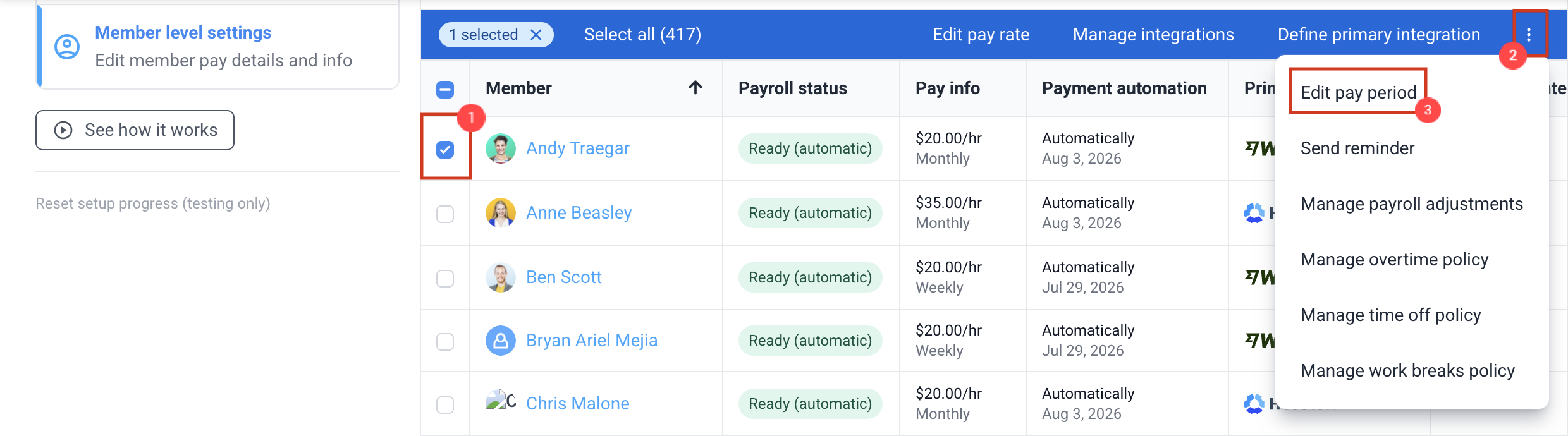The width and height of the screenshot is (1568, 436).
Task: Clear selection with the X icon
Action: coord(536,35)
